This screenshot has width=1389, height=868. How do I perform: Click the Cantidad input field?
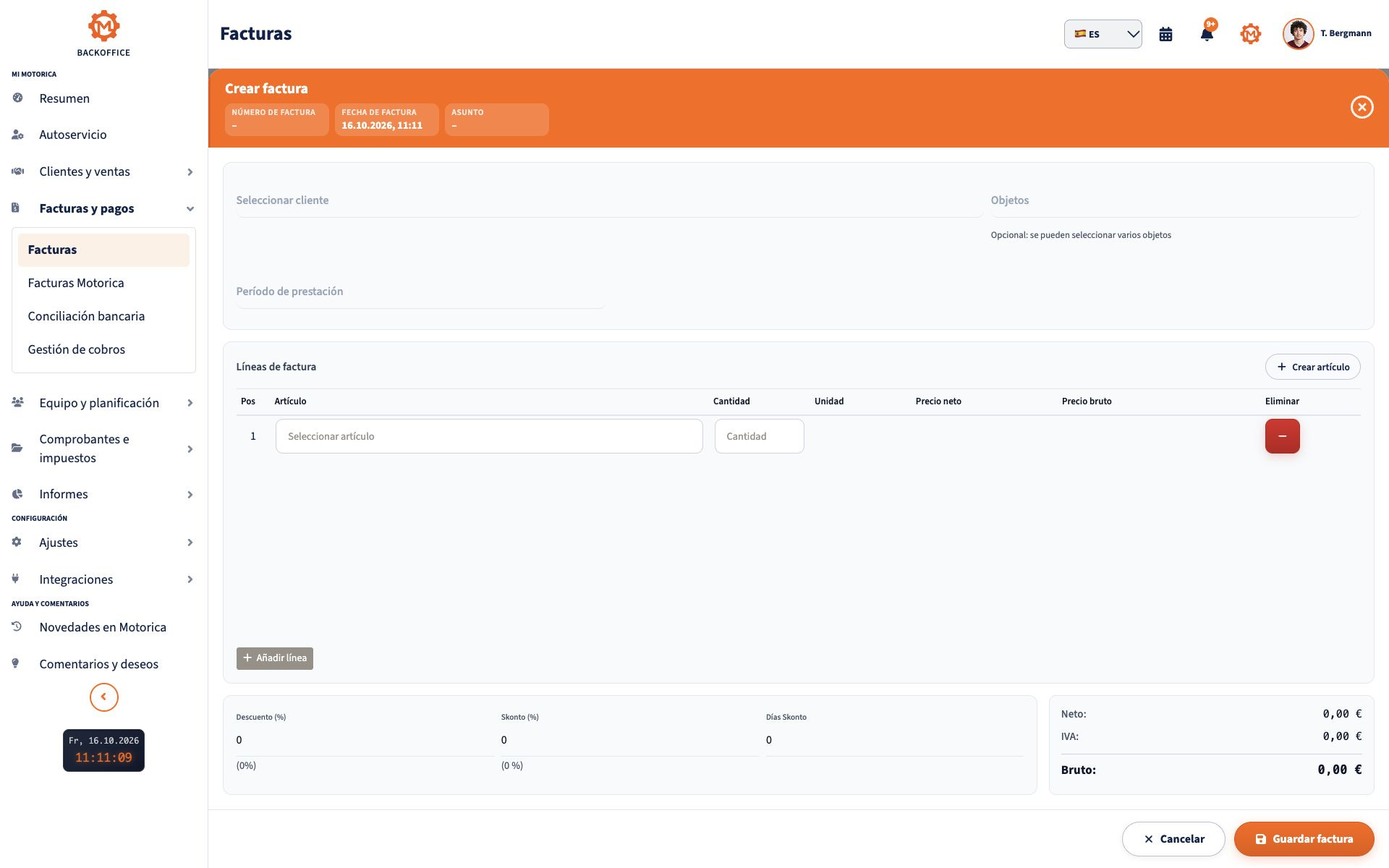tap(759, 436)
